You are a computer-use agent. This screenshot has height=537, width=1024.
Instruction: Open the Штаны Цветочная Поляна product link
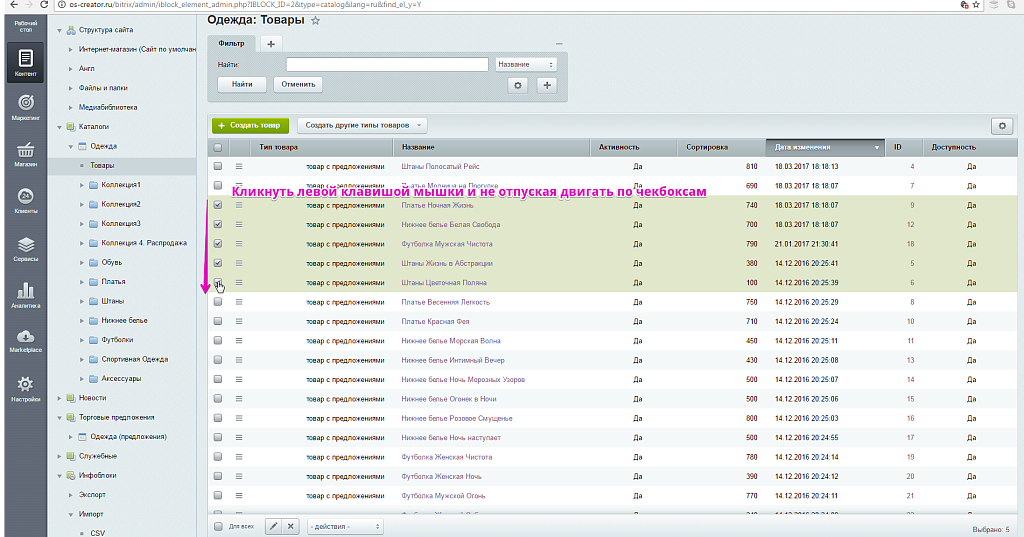tap(443, 283)
